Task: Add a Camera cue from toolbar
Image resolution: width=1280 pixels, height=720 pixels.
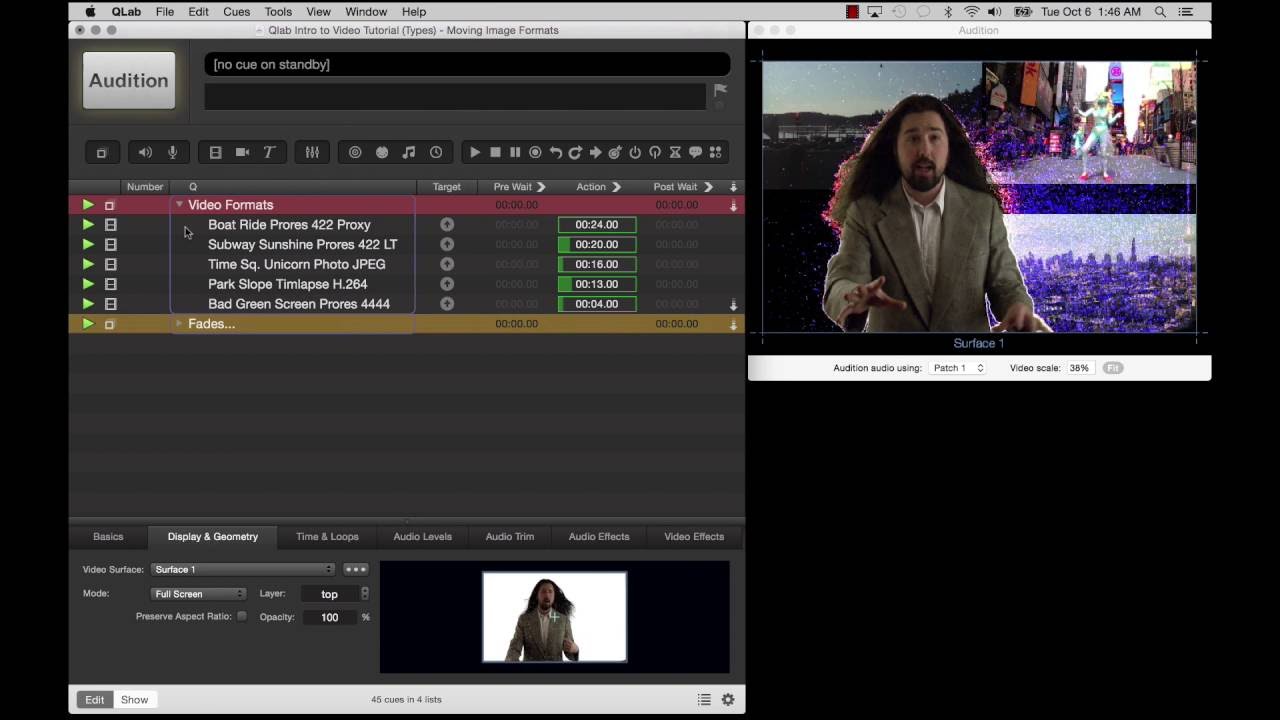Action: (x=242, y=153)
